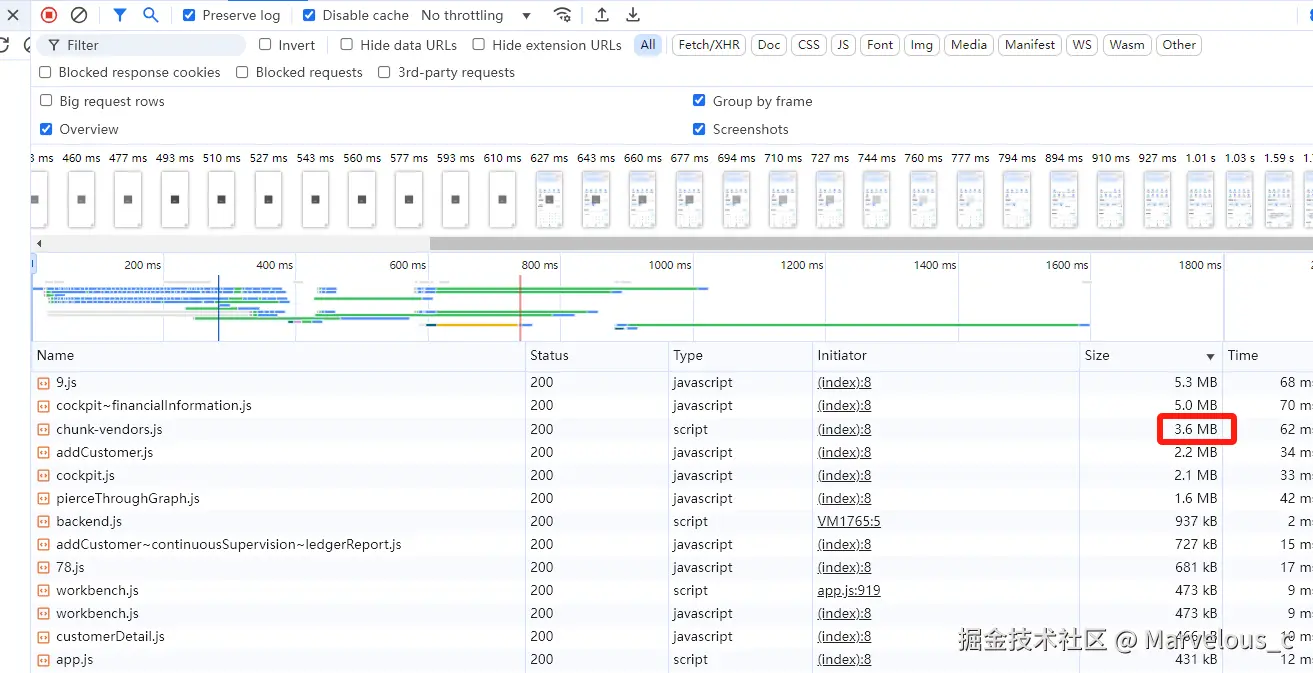Uncheck Group by frame
Viewport: 1313px width, 673px height.
(699, 100)
